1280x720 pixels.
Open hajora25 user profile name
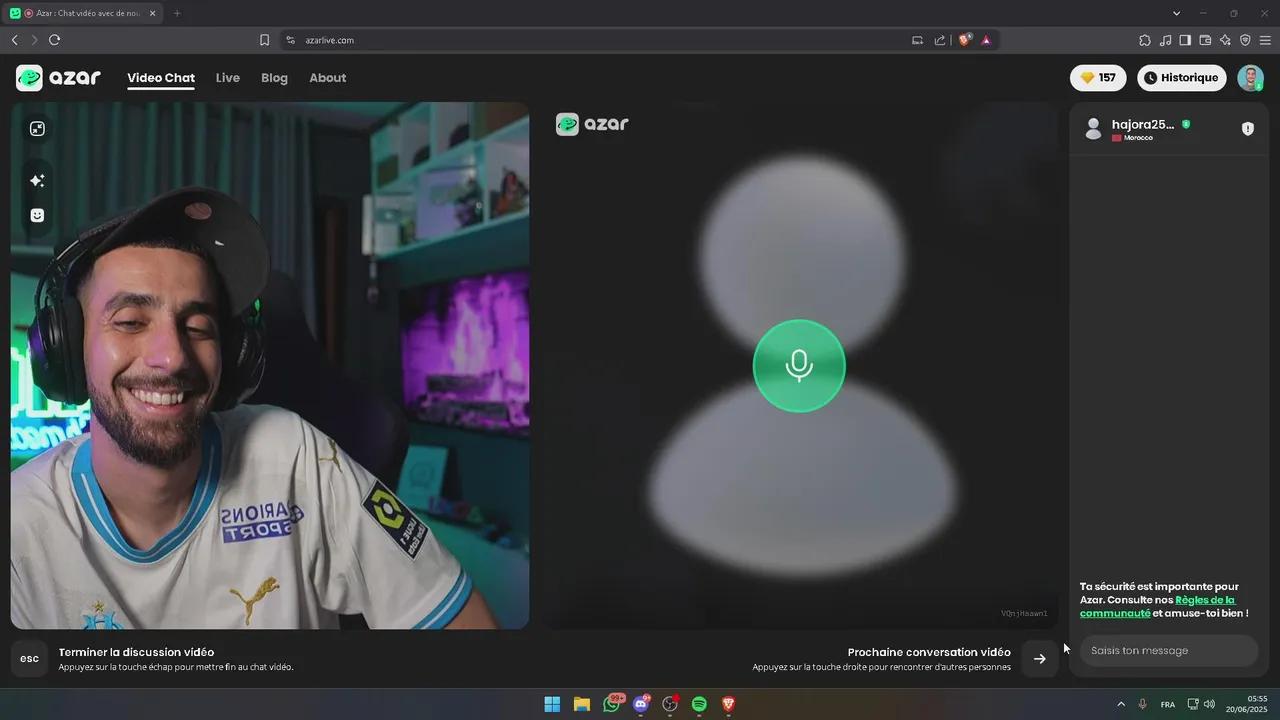(1143, 125)
